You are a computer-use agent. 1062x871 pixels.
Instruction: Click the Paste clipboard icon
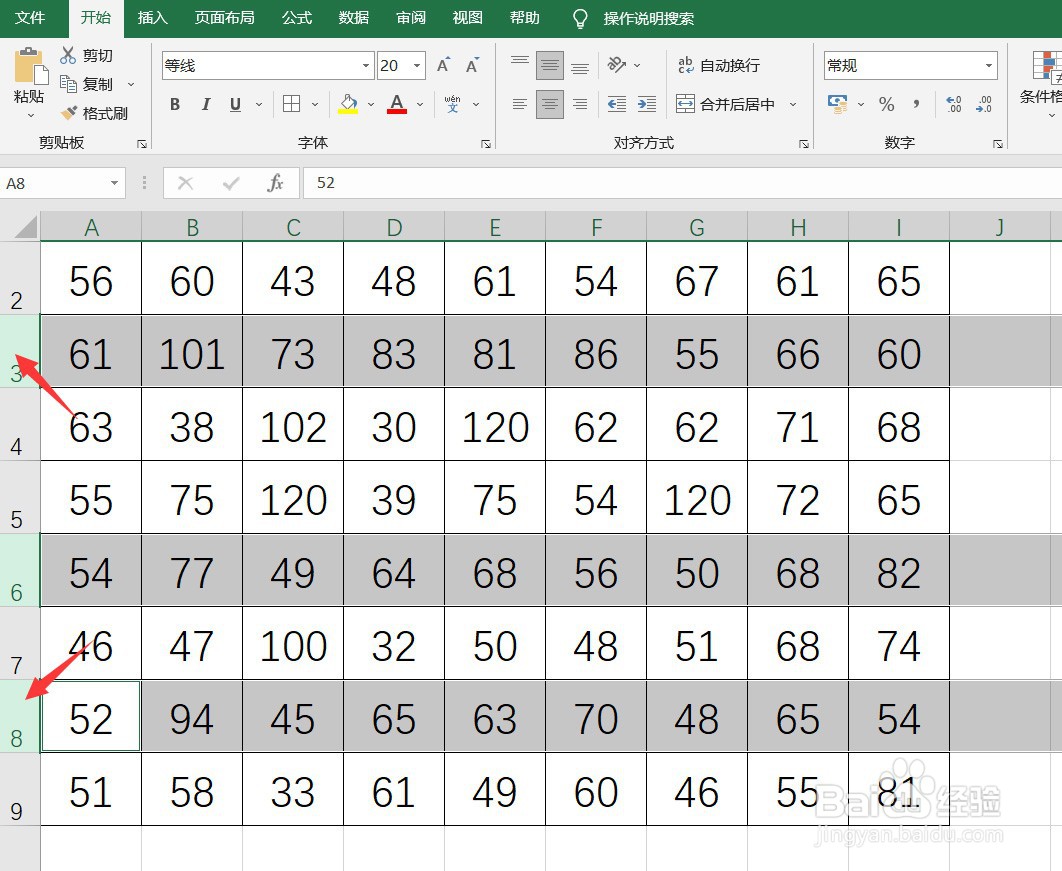pos(30,66)
